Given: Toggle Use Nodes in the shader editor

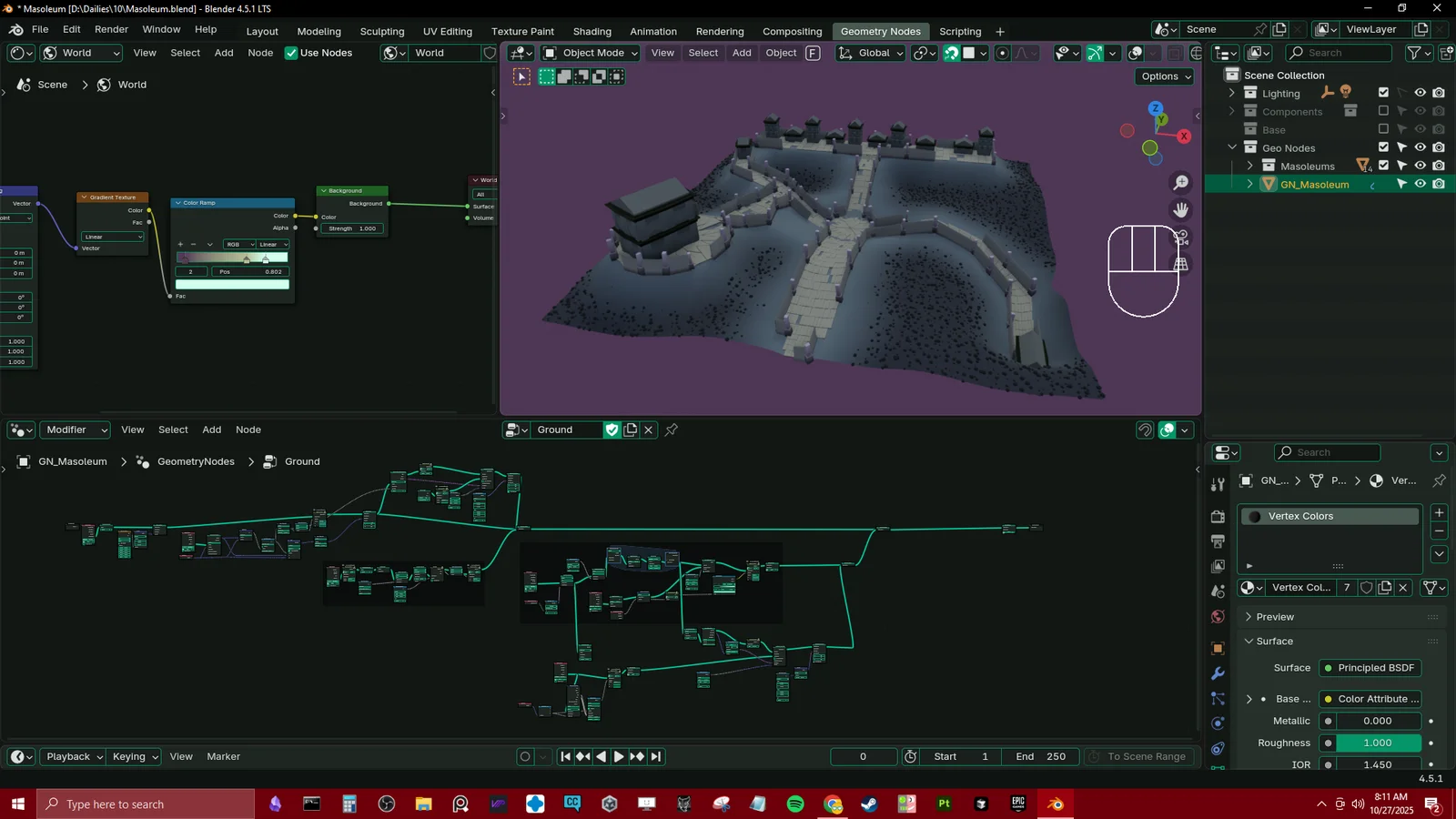Looking at the screenshot, I should 291,53.
